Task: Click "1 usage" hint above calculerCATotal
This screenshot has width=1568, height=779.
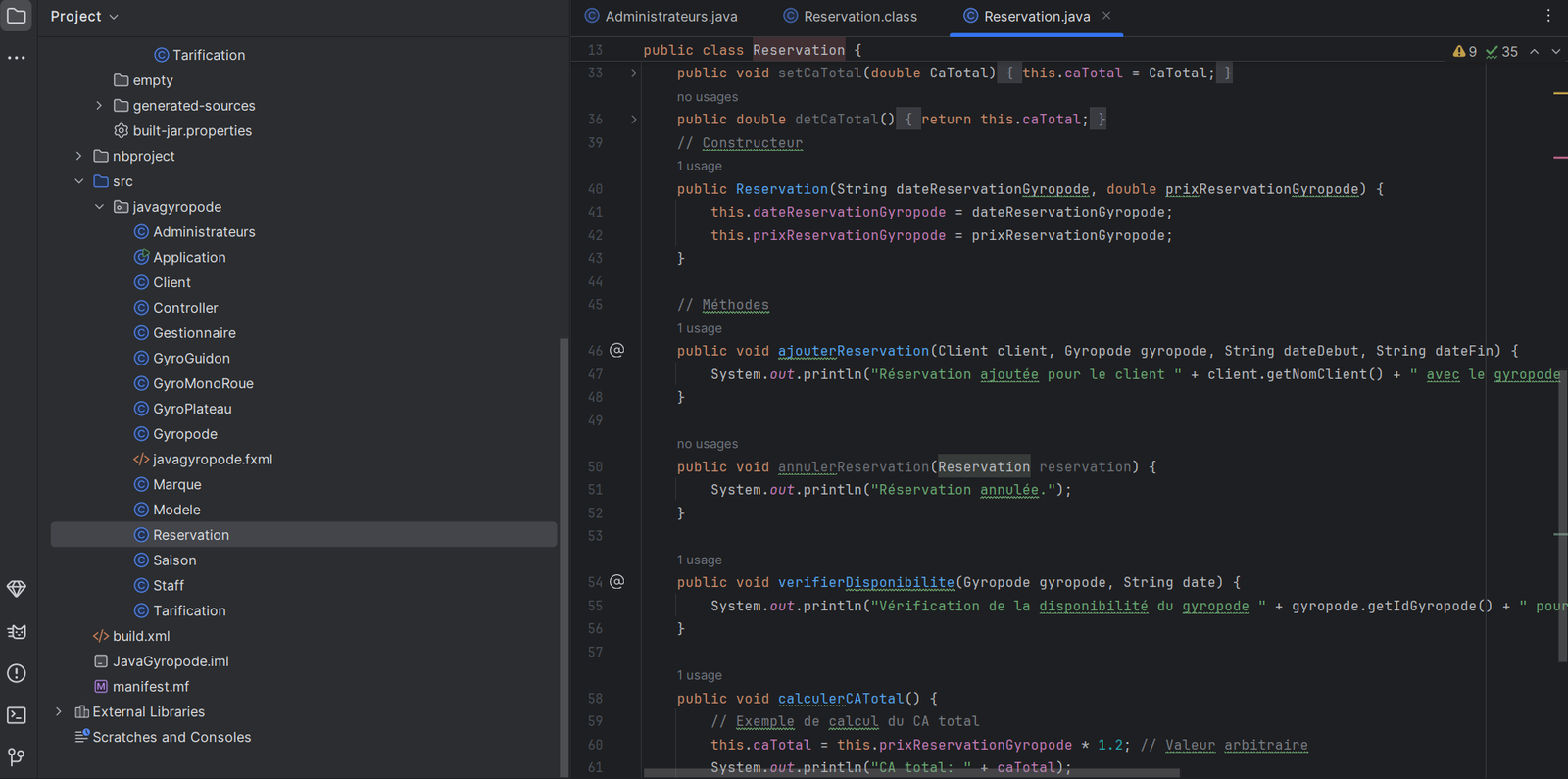Action: [699, 675]
